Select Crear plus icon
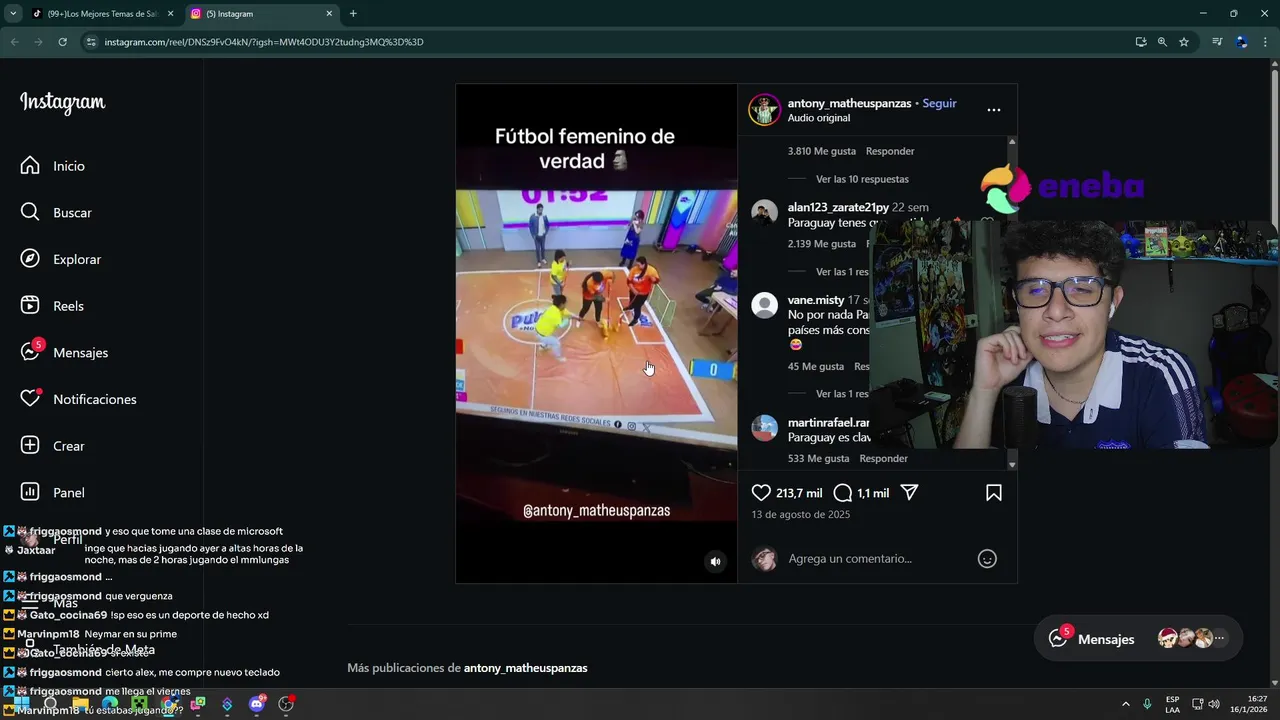 coord(30,445)
